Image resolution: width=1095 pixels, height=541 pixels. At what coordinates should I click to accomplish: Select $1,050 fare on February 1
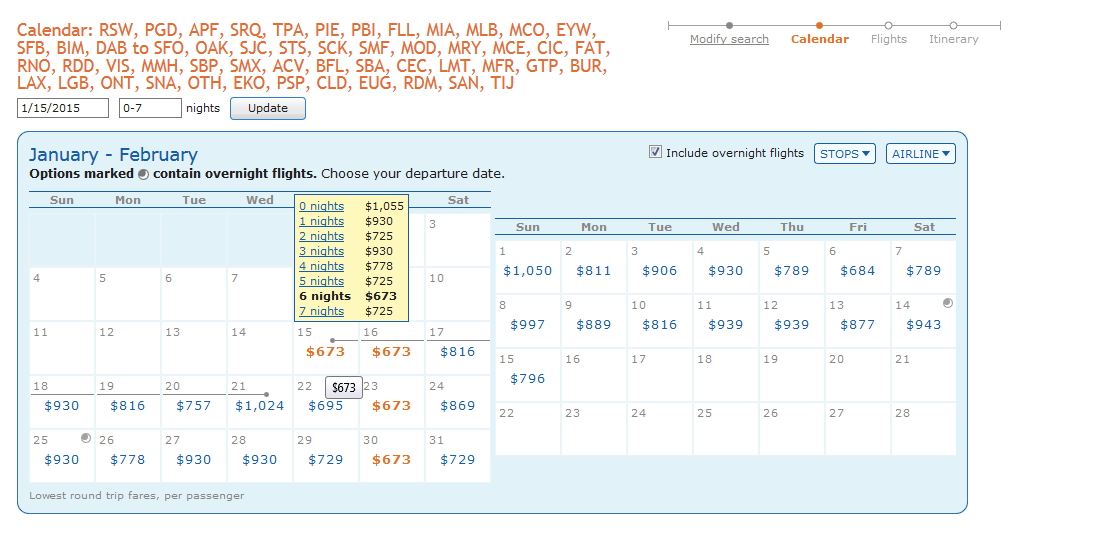[x=527, y=271]
